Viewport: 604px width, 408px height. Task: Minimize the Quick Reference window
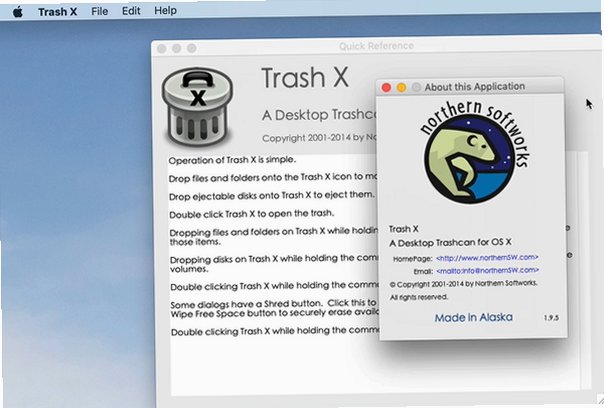click(x=176, y=48)
